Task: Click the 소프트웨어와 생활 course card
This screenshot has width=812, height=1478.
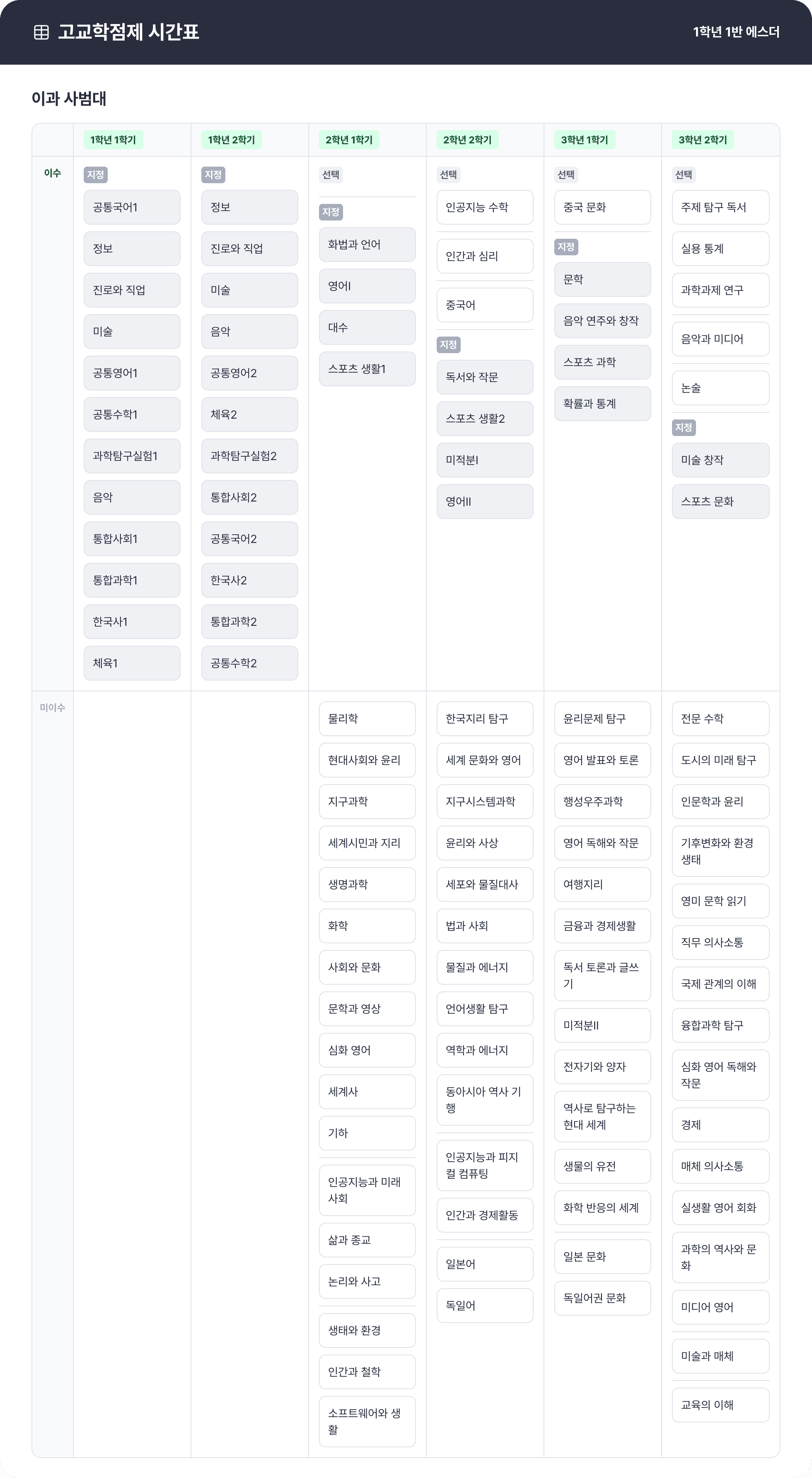Action: click(367, 1421)
